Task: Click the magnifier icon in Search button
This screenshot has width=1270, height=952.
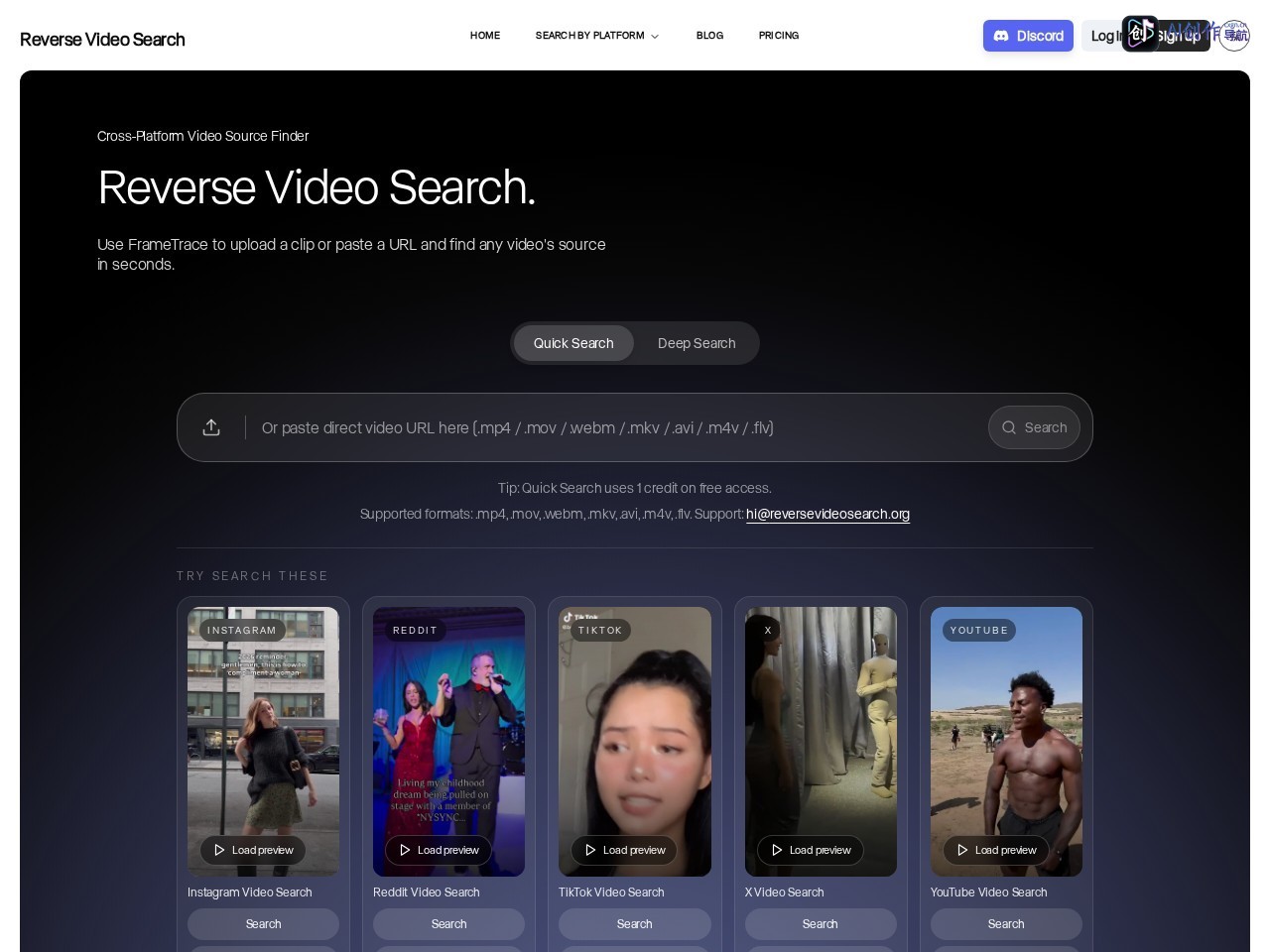Action: tap(1009, 427)
